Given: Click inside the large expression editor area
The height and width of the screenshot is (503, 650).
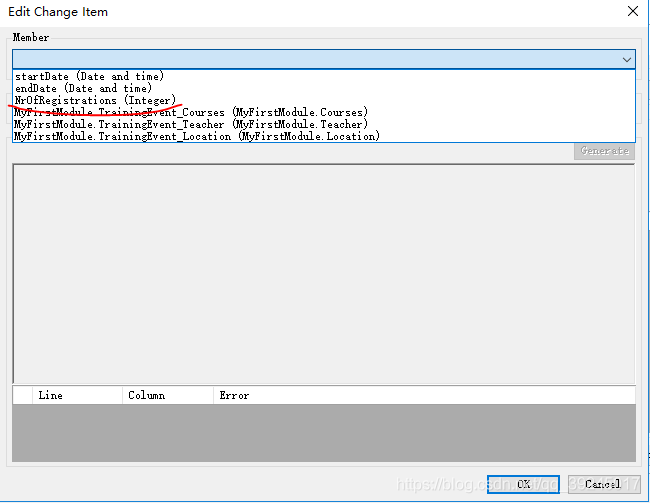Looking at the screenshot, I should coord(323,270).
